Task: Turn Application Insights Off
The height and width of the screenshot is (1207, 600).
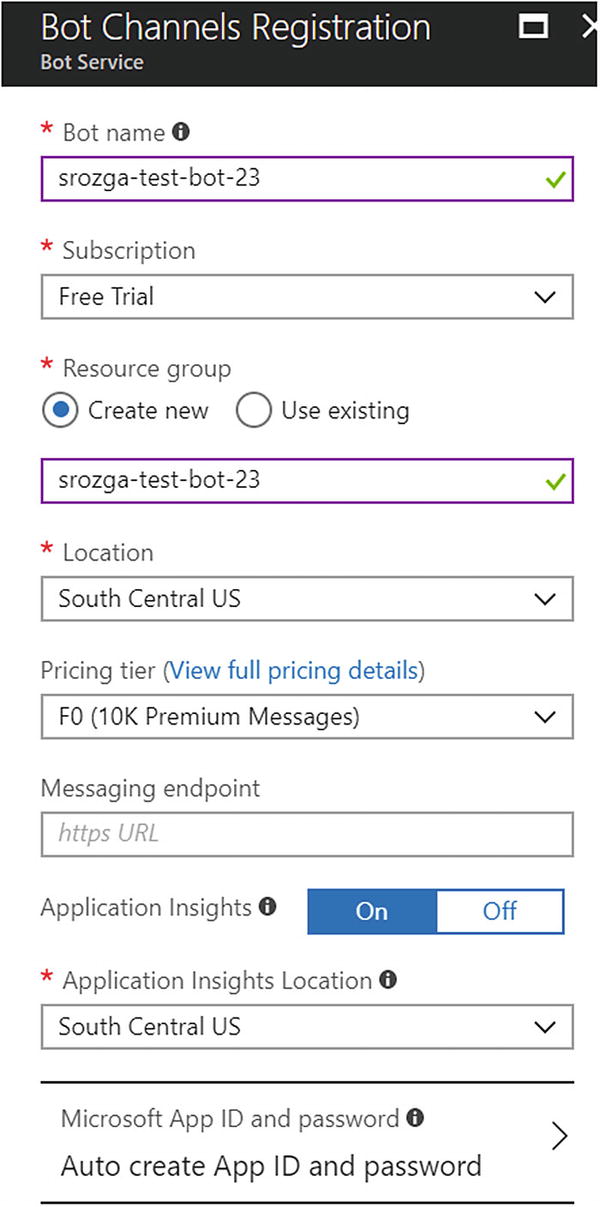Action: [500, 911]
